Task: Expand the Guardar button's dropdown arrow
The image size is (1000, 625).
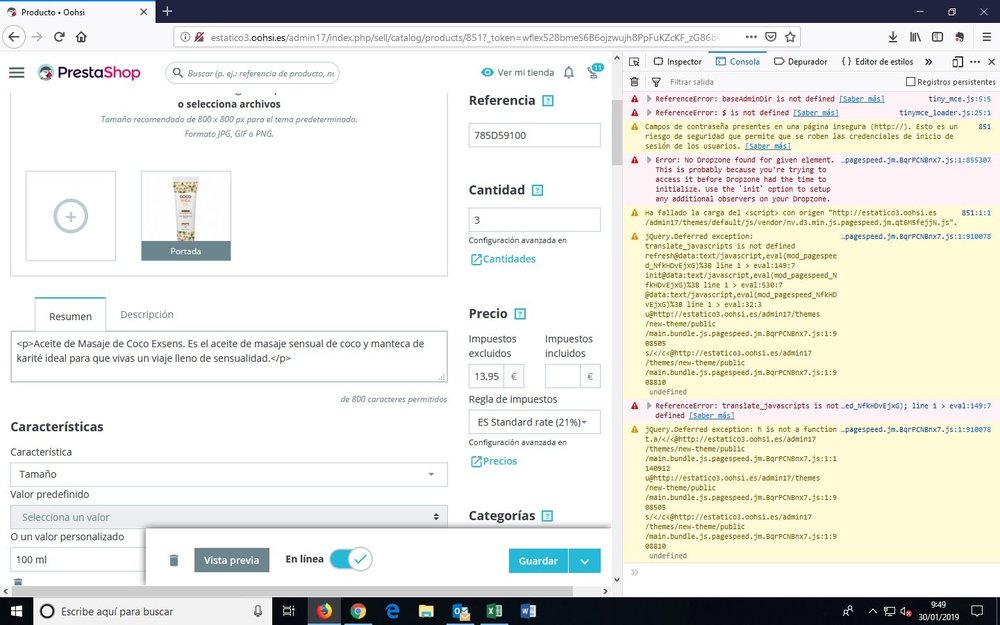Action: [585, 561]
